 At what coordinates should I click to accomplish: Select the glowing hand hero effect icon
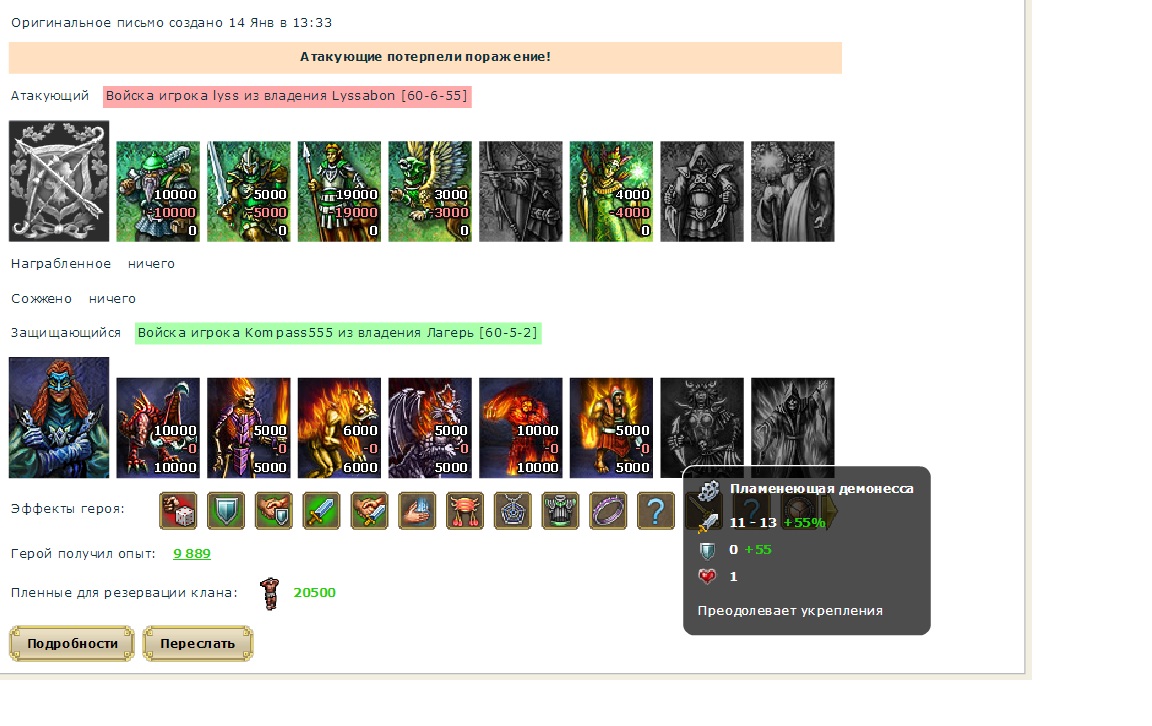point(417,511)
